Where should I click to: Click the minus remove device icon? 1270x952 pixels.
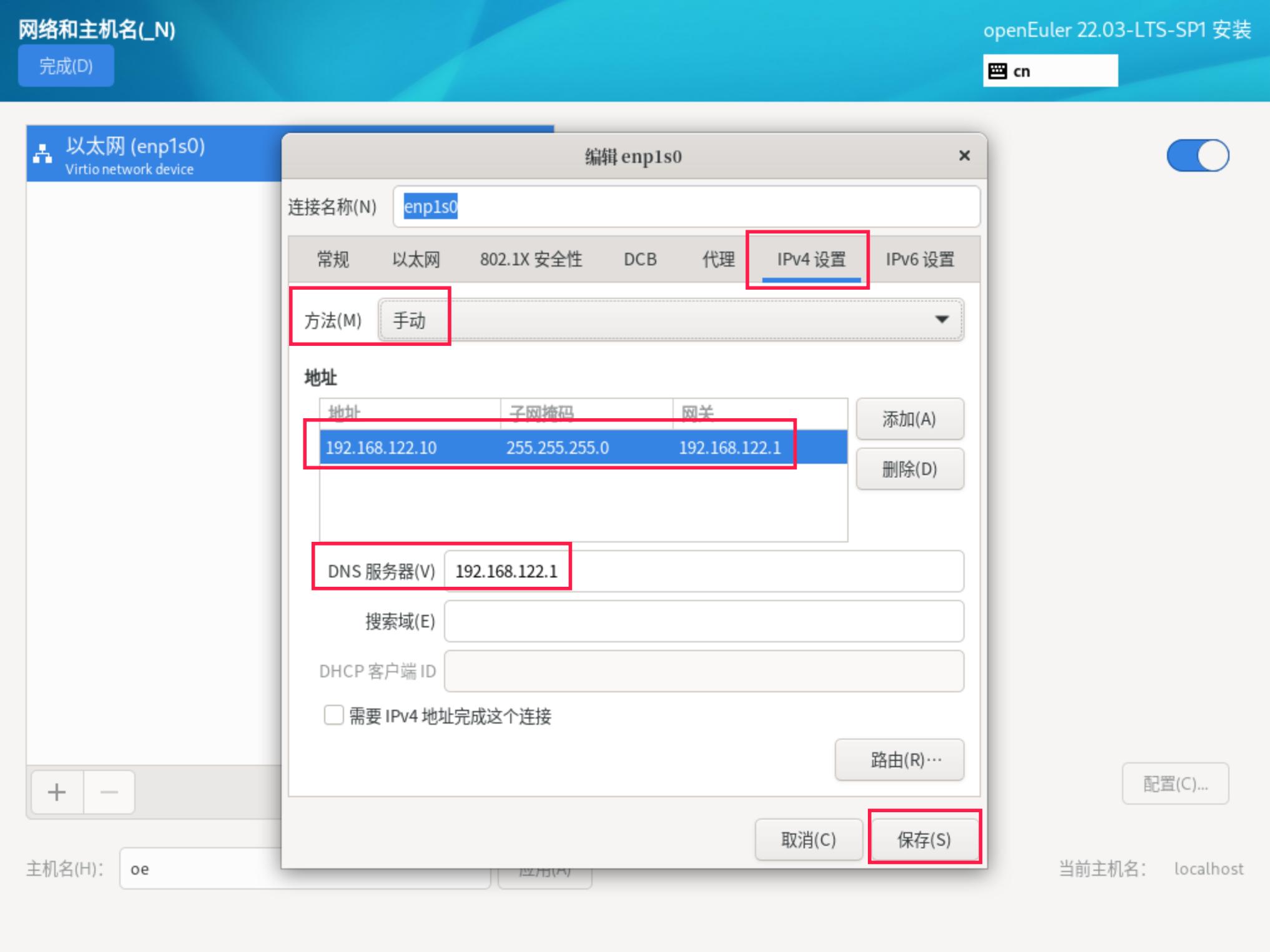109,792
